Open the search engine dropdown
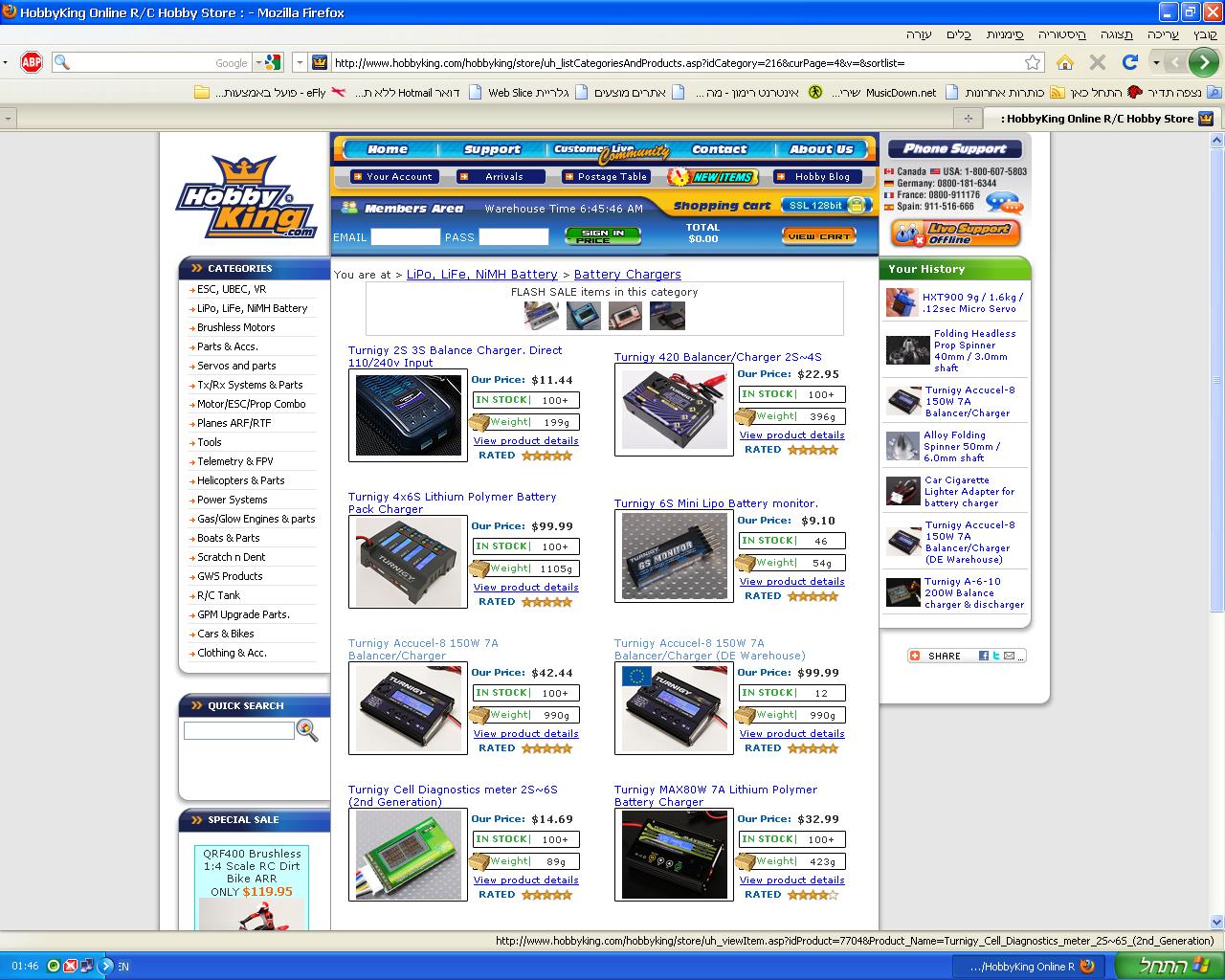1225x980 pixels. pyautogui.click(x=258, y=62)
